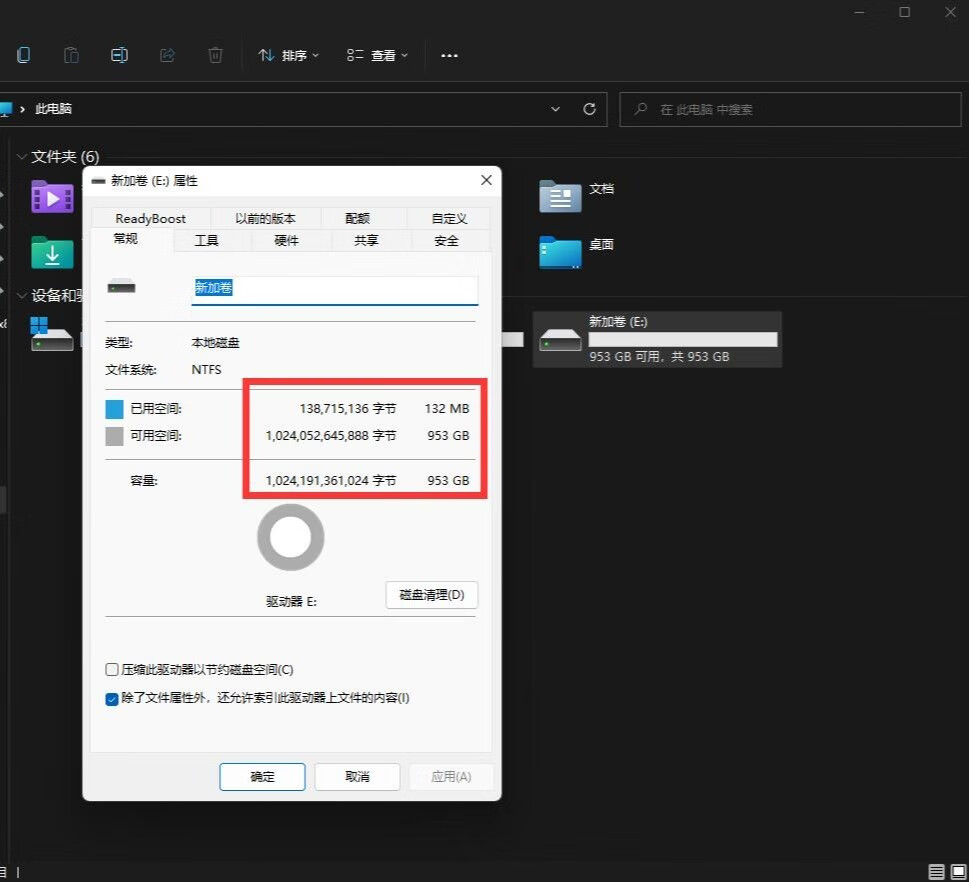Click the 取消 button
The image size is (969, 882).
click(x=357, y=776)
